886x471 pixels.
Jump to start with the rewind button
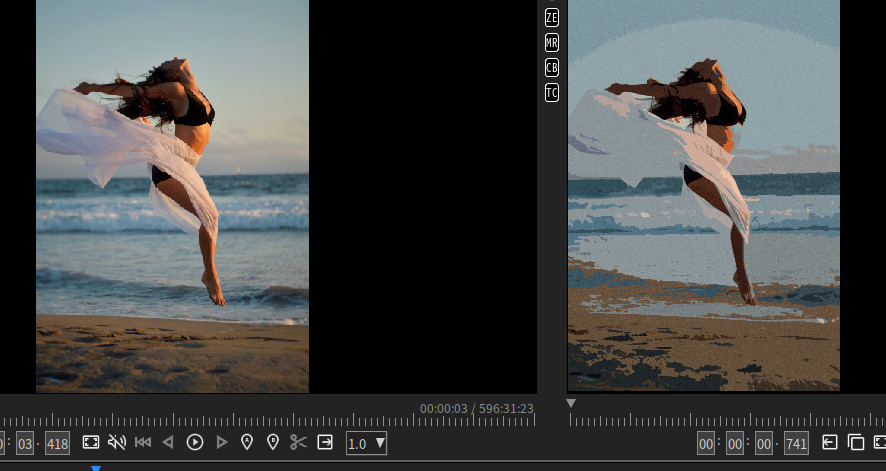[x=143, y=442]
